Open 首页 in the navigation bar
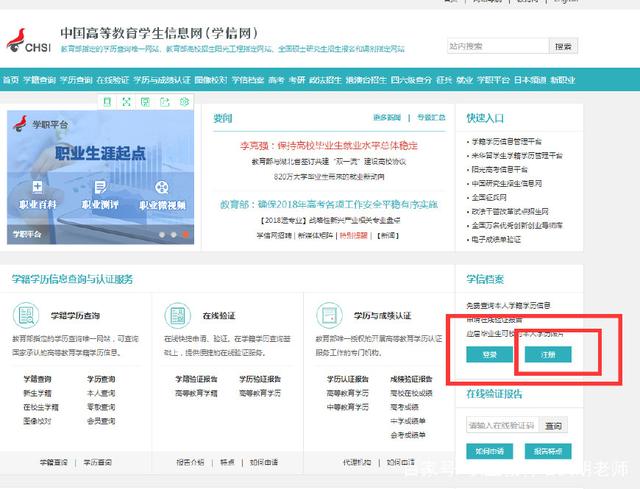The width and height of the screenshot is (640, 489). point(10,78)
